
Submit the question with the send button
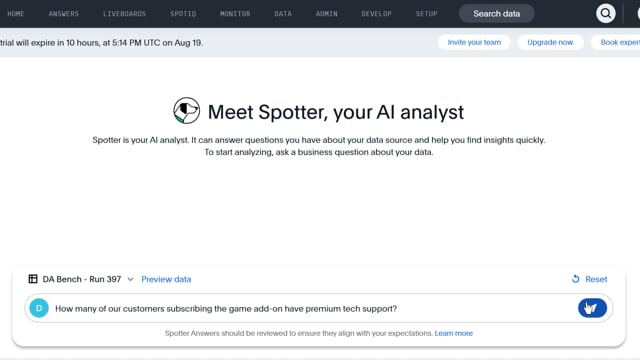coord(592,308)
